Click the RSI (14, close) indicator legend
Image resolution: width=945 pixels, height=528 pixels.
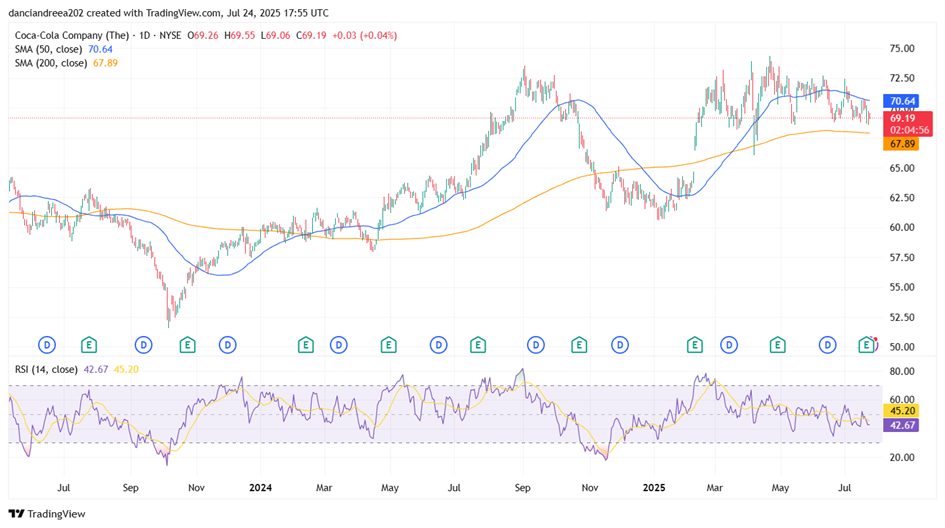point(48,369)
